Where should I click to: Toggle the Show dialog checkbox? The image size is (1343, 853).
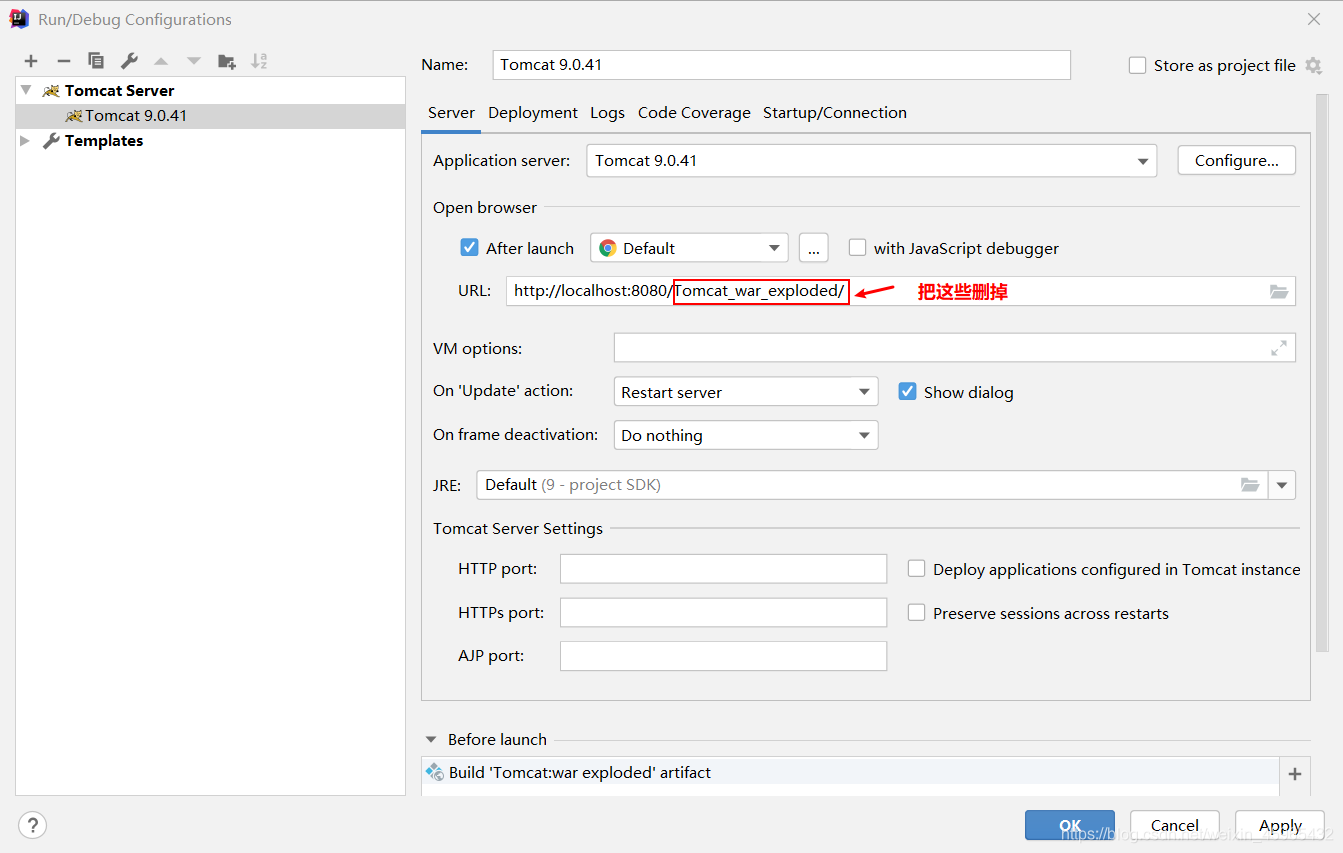[907, 392]
